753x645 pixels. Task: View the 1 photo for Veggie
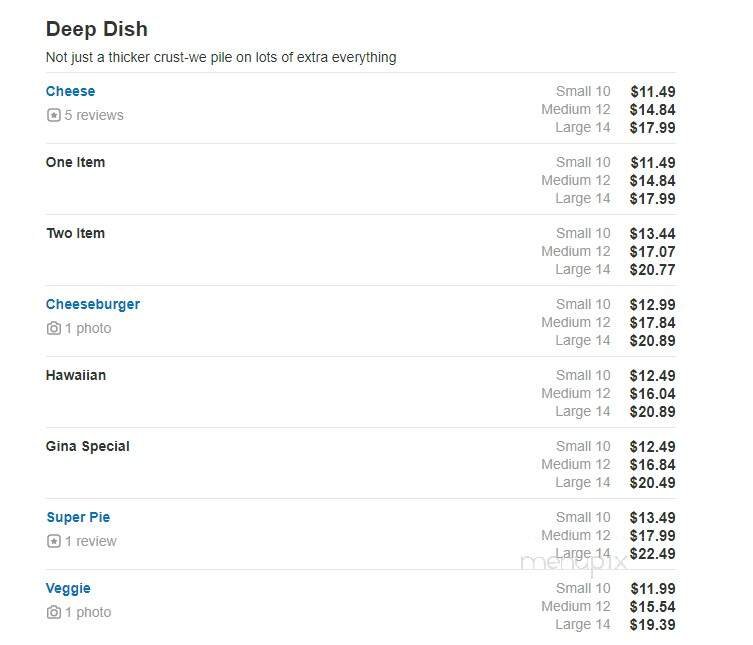[x=88, y=612]
